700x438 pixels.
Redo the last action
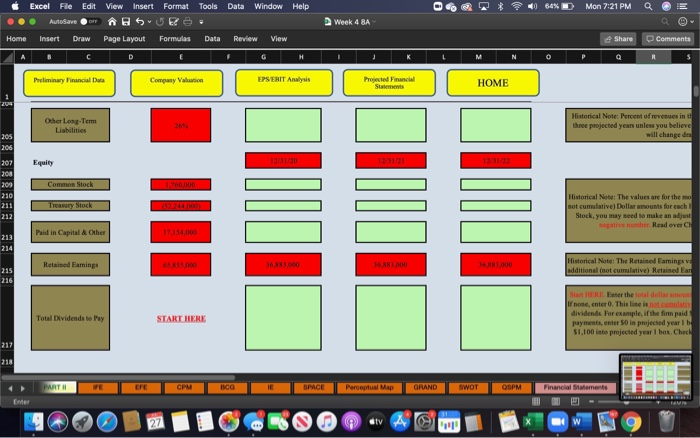[x=160, y=21]
